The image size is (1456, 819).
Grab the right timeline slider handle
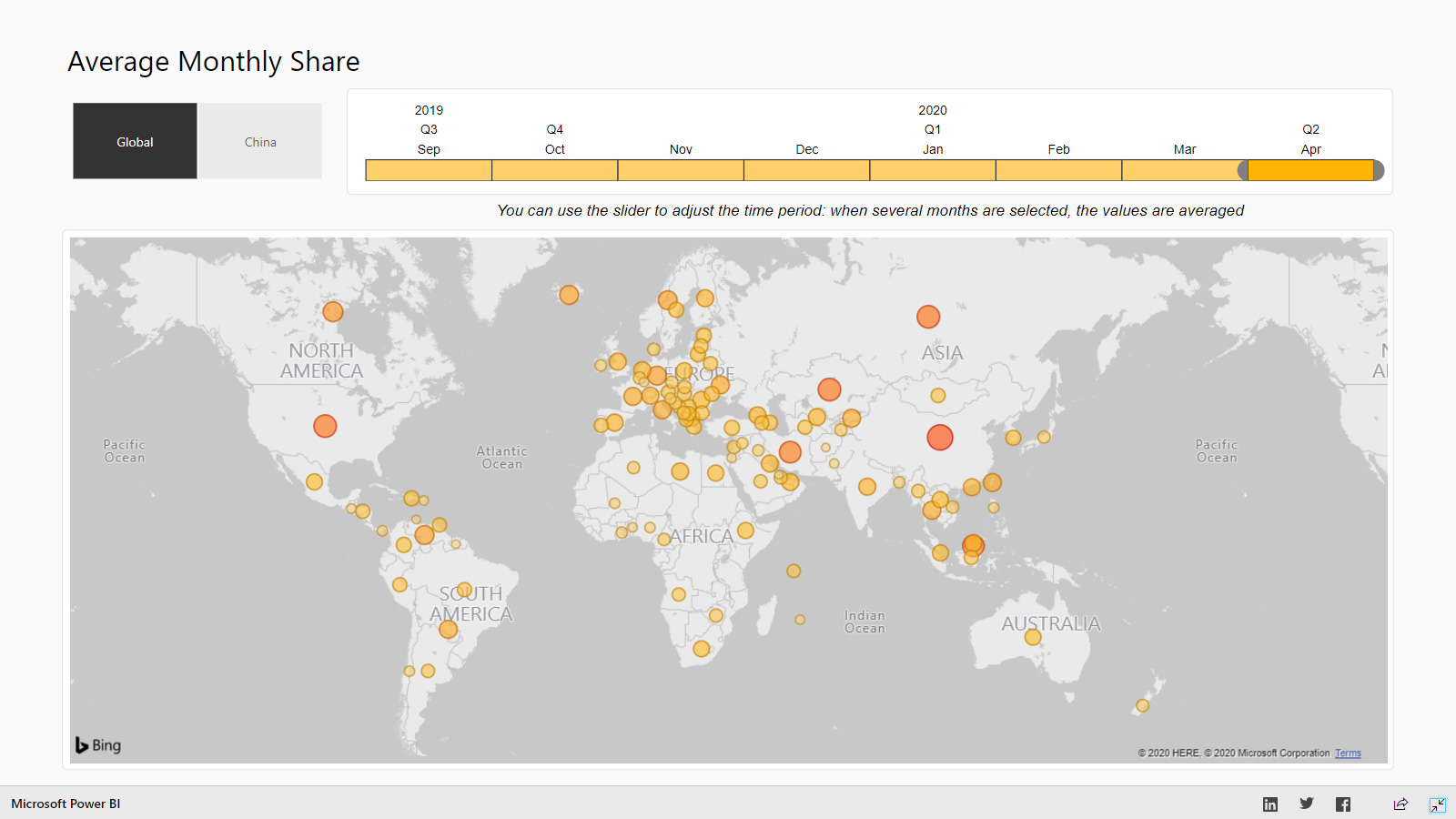[1379, 170]
